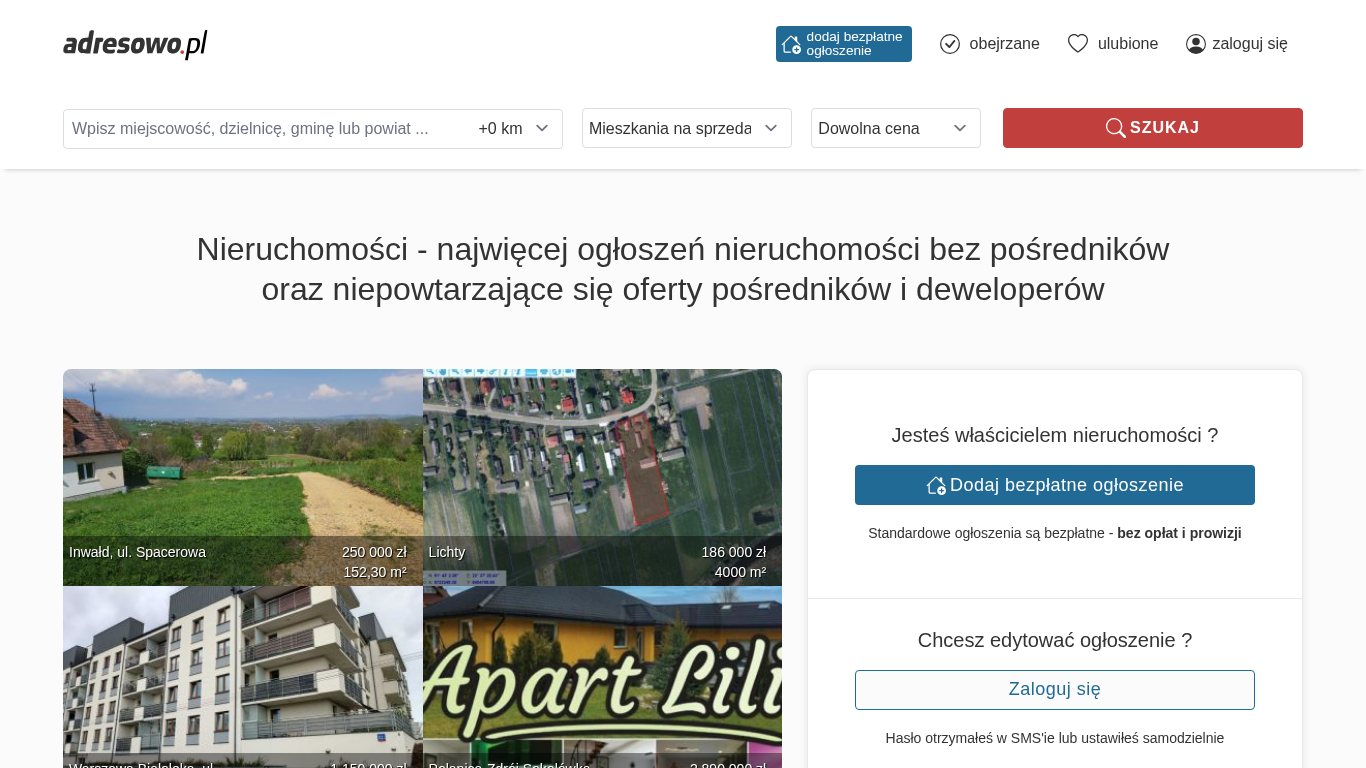Screen dimensions: 1366x768
Task: Go to ulubione in the header
Action: coord(1127,44)
